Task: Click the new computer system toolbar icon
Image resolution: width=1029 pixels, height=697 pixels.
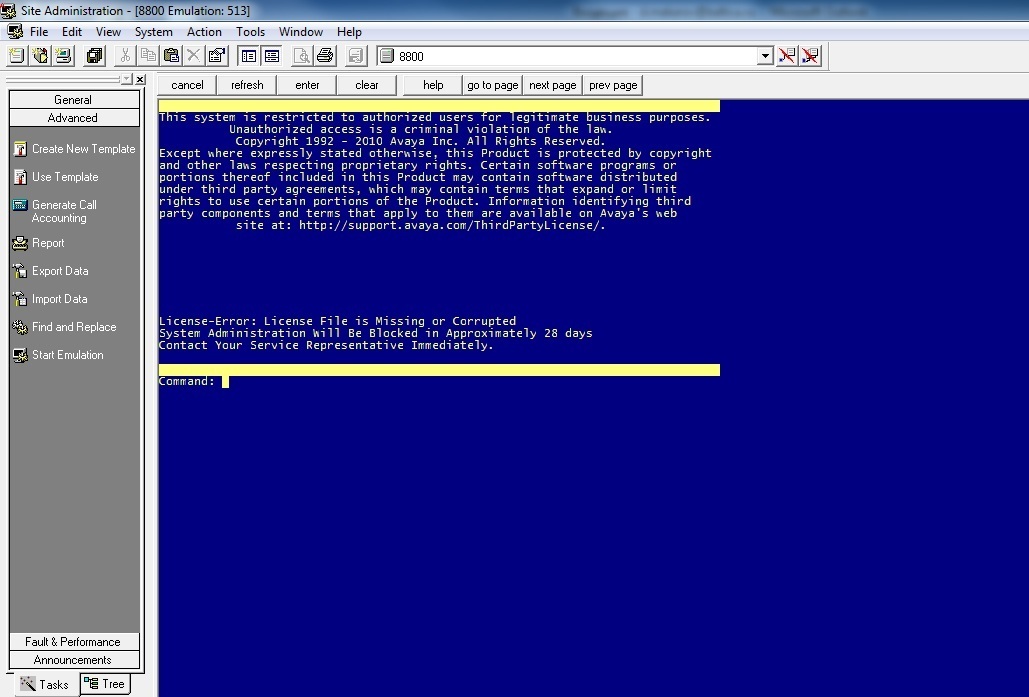Action: tap(64, 56)
